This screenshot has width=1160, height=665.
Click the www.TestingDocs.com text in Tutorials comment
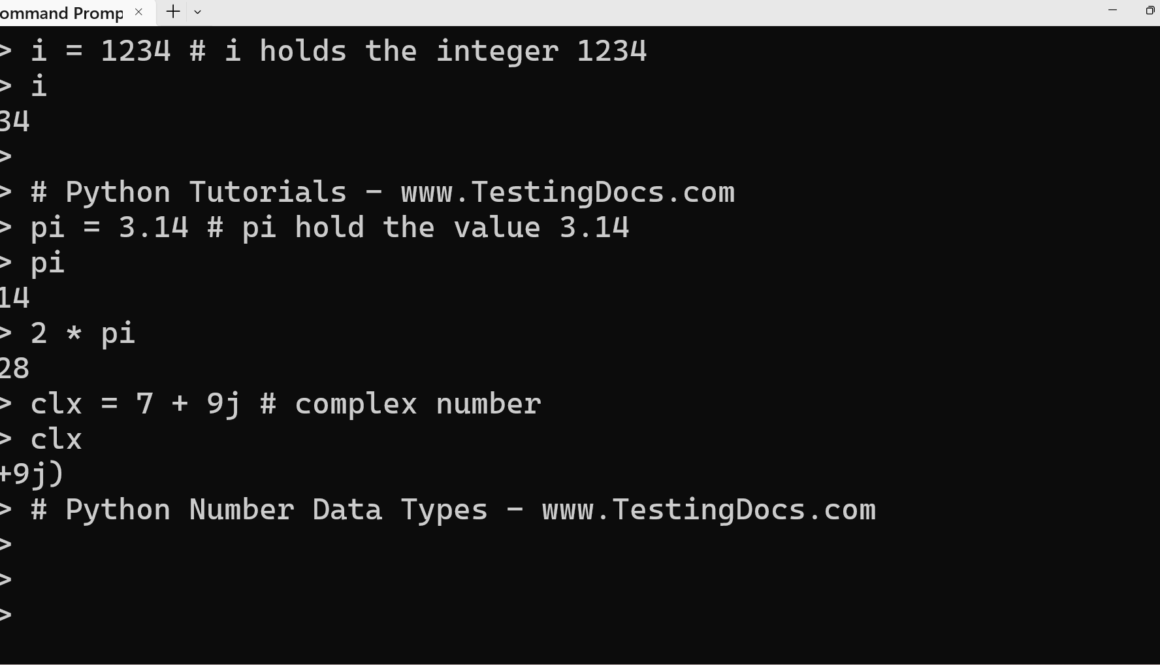click(x=567, y=192)
